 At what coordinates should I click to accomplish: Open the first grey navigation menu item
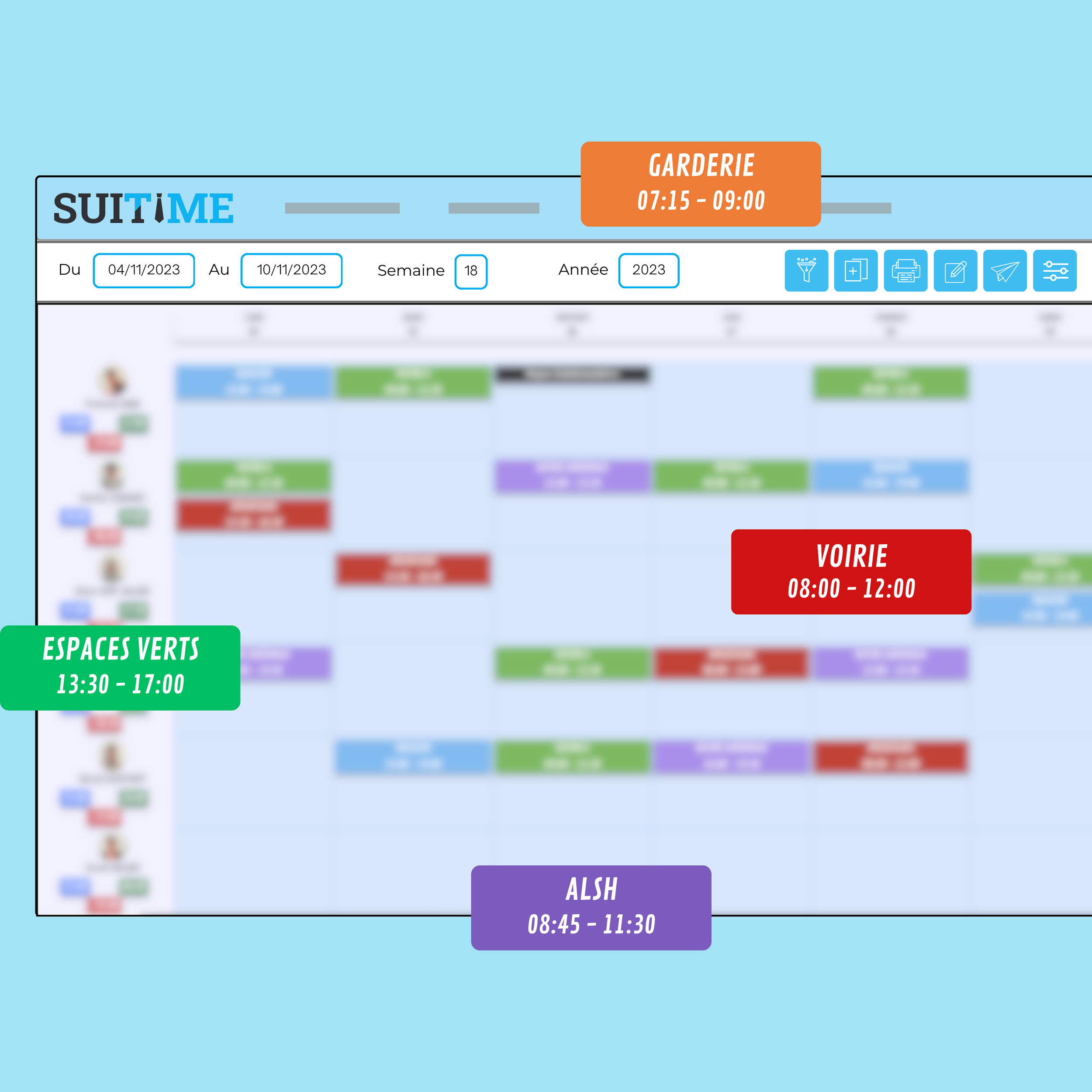point(342,208)
